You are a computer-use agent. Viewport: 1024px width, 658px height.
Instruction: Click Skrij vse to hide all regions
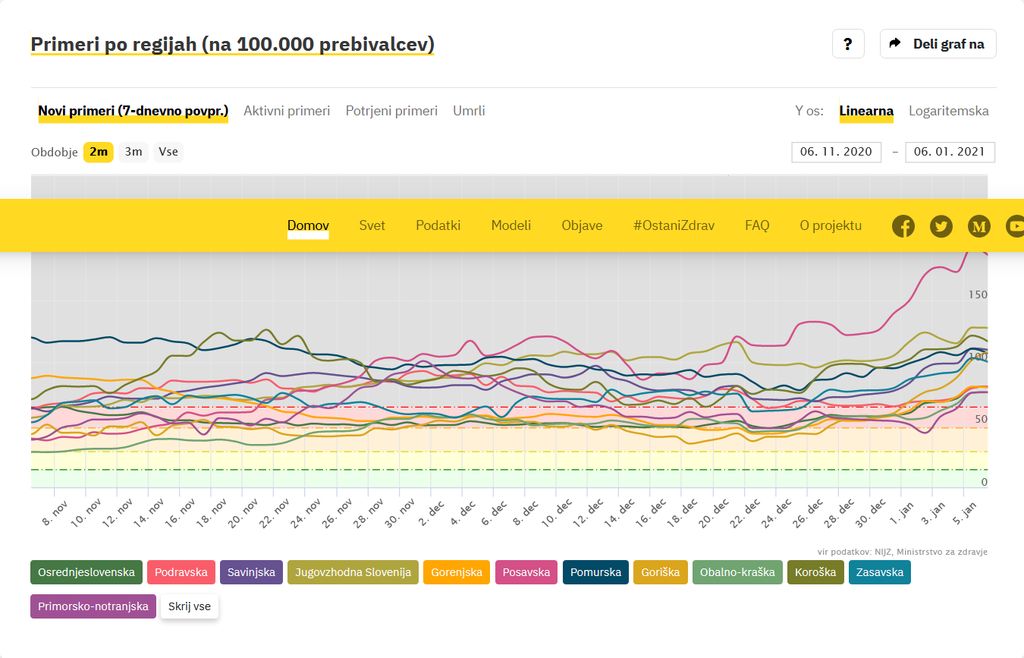pyautogui.click(x=189, y=606)
